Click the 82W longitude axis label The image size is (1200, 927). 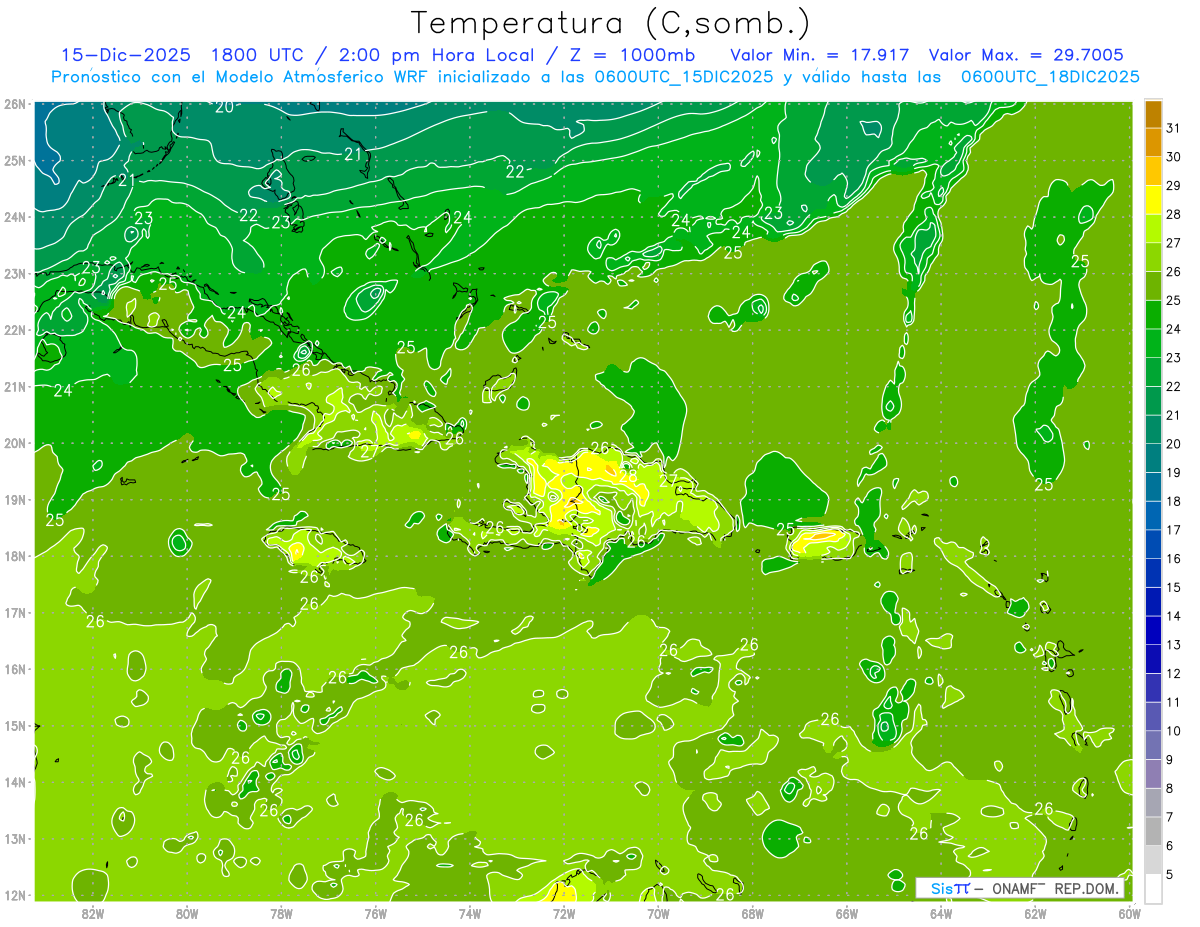(92, 912)
